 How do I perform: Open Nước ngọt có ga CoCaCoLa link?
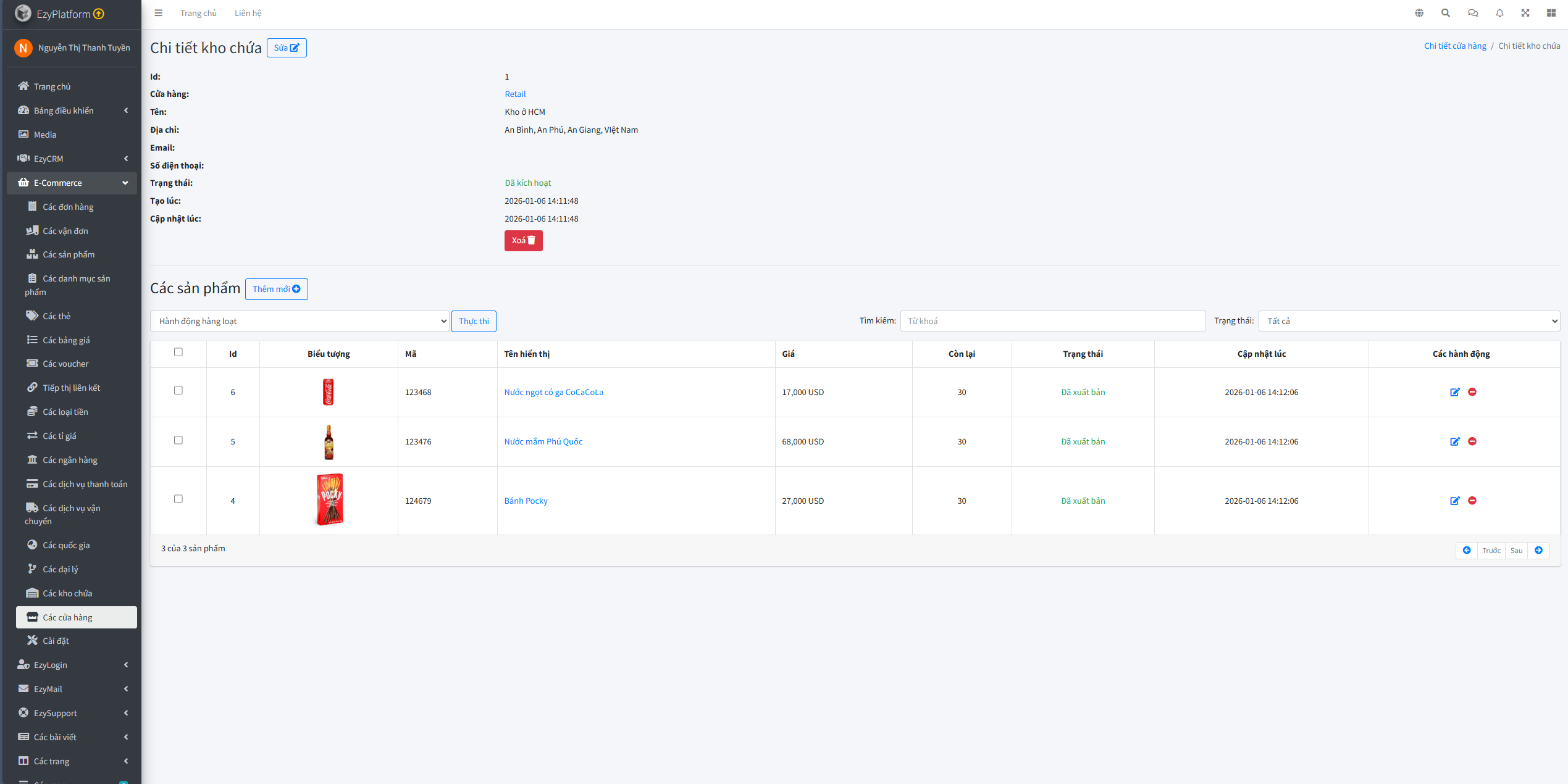pyautogui.click(x=553, y=392)
